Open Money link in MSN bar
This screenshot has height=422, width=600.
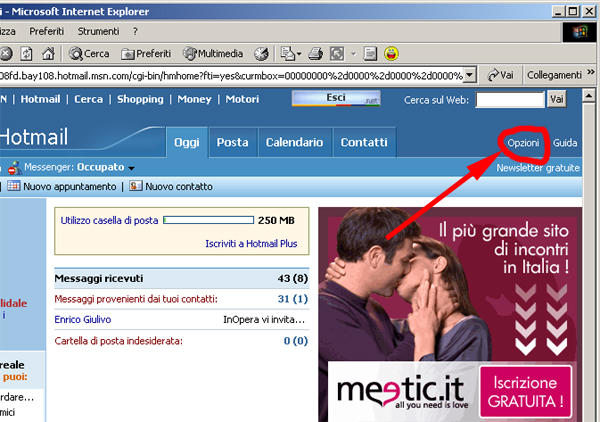click(x=194, y=99)
